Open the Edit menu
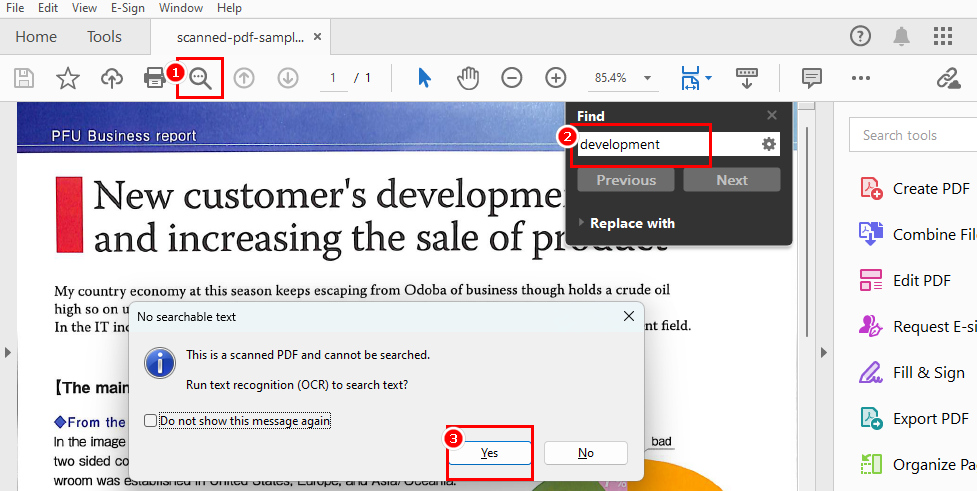Image resolution: width=977 pixels, height=491 pixels. 48,8
